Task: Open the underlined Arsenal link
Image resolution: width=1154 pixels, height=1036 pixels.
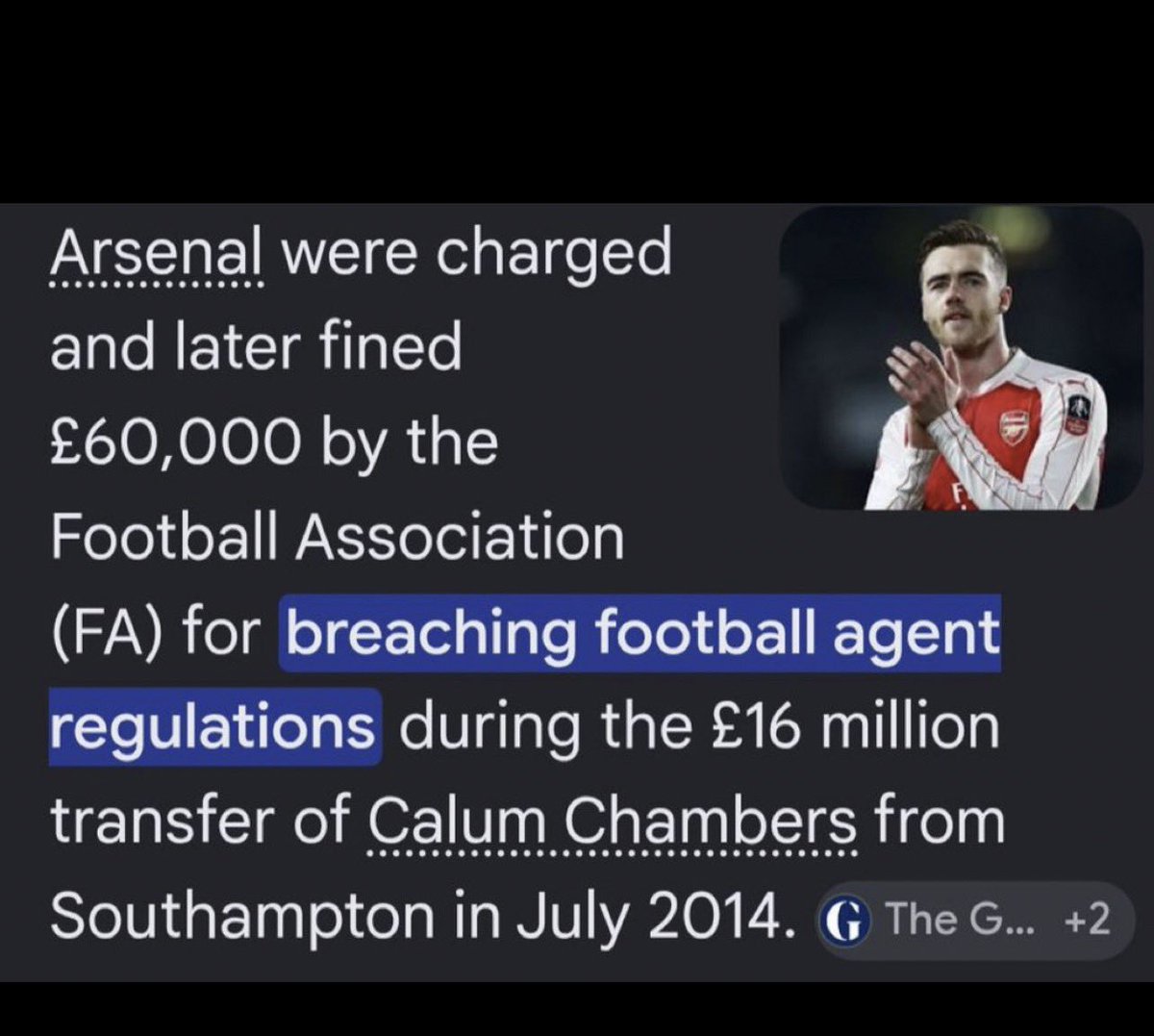Action: pos(156,256)
